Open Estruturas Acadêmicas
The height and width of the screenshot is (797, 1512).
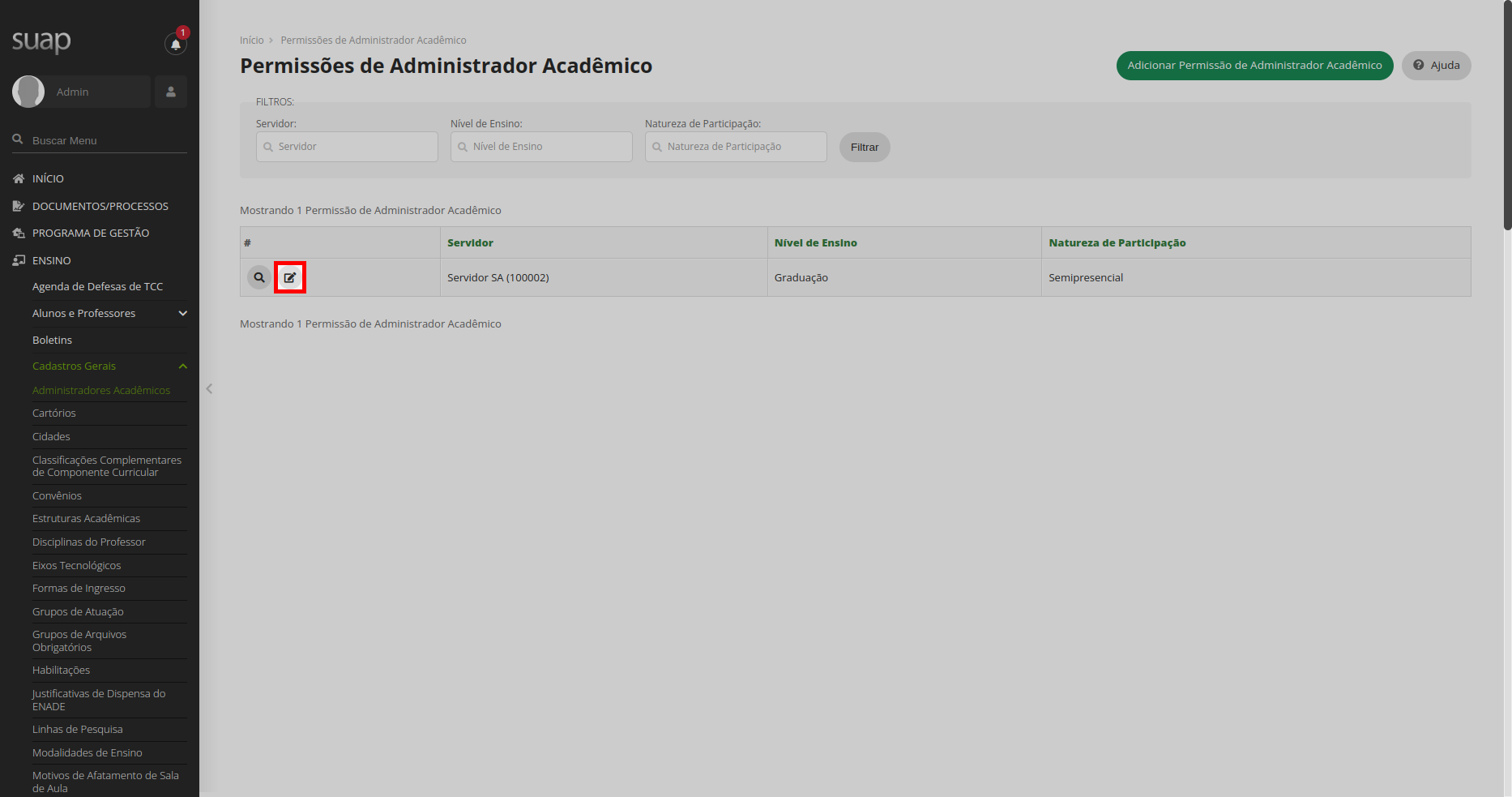[86, 518]
